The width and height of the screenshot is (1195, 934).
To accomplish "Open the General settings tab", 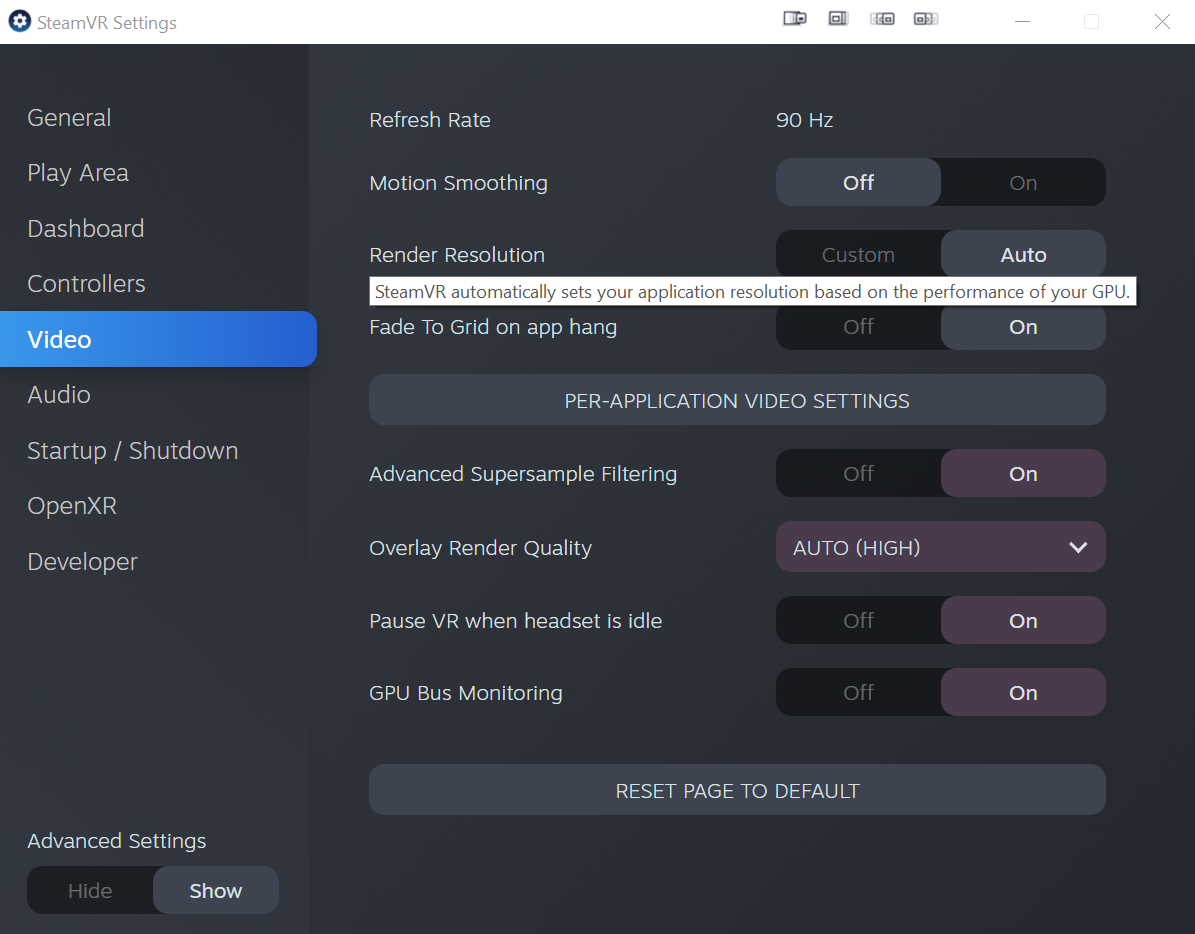I will 69,117.
